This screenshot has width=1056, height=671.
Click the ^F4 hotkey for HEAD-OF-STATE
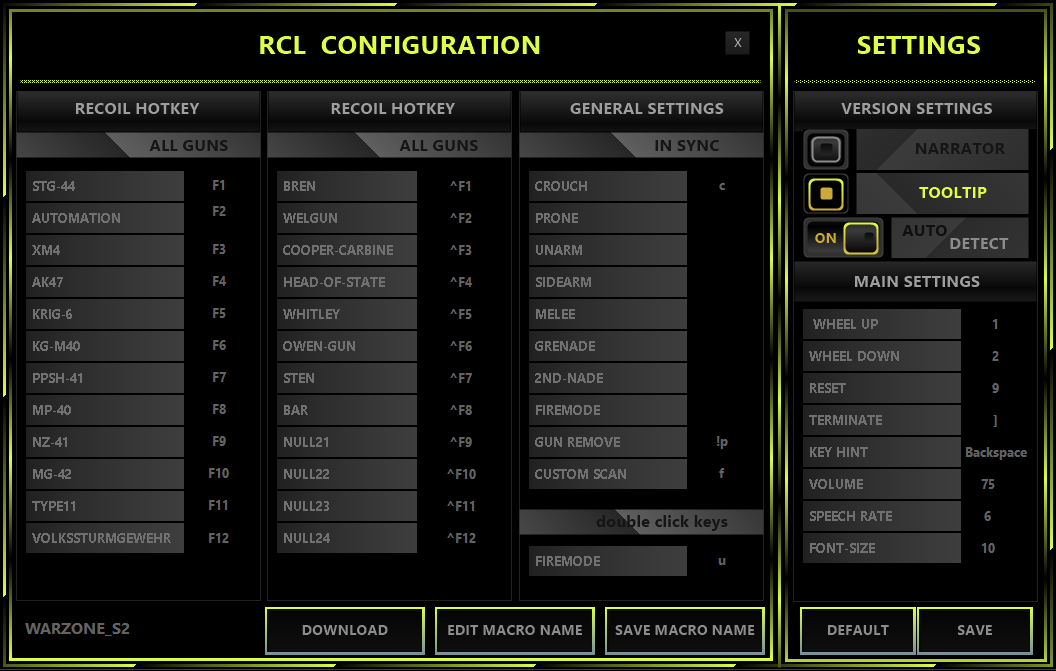(460, 282)
